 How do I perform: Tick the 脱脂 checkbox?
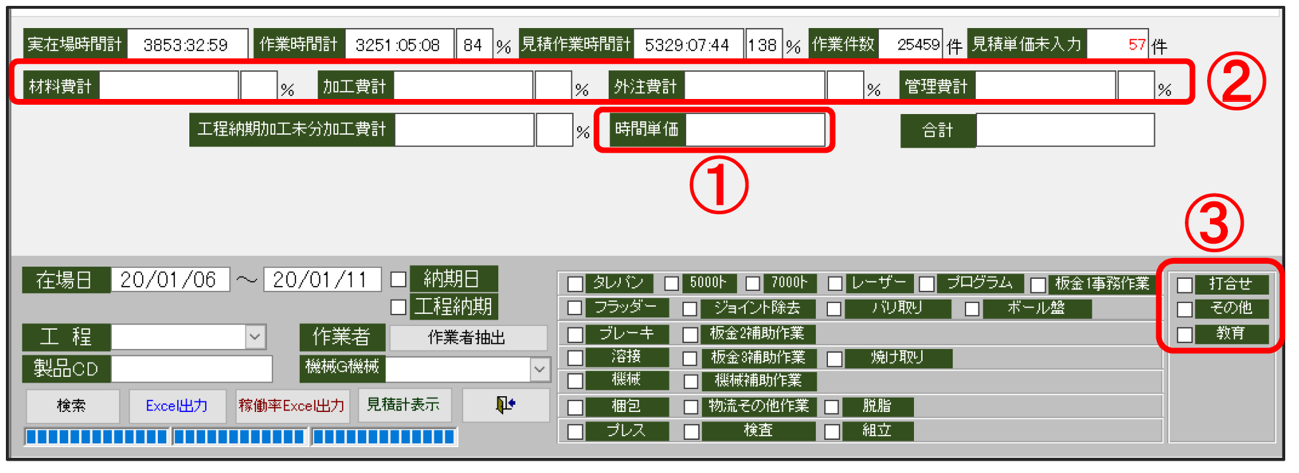831,407
